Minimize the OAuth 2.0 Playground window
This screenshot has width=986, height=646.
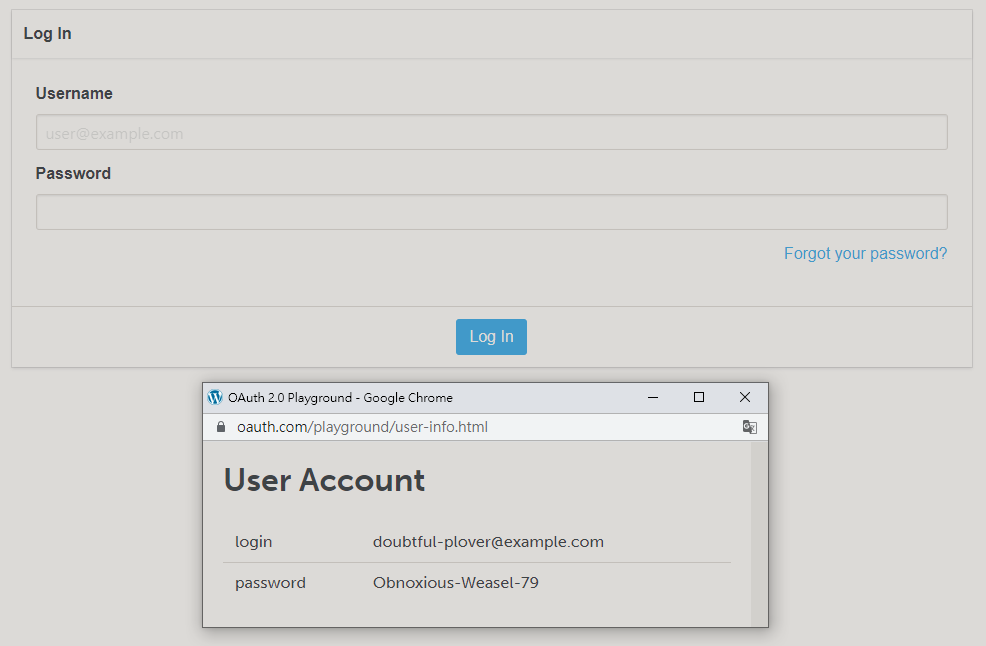(x=653, y=397)
